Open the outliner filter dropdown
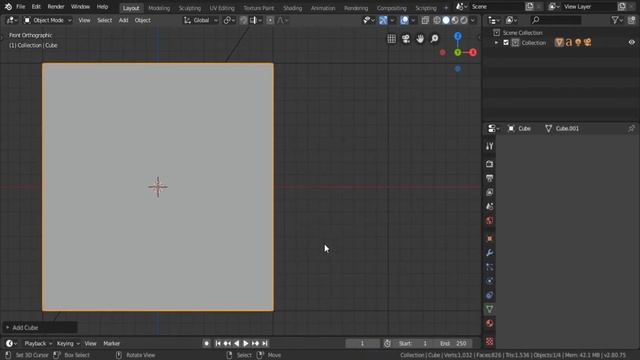The width and height of the screenshot is (640, 360). tap(617, 20)
